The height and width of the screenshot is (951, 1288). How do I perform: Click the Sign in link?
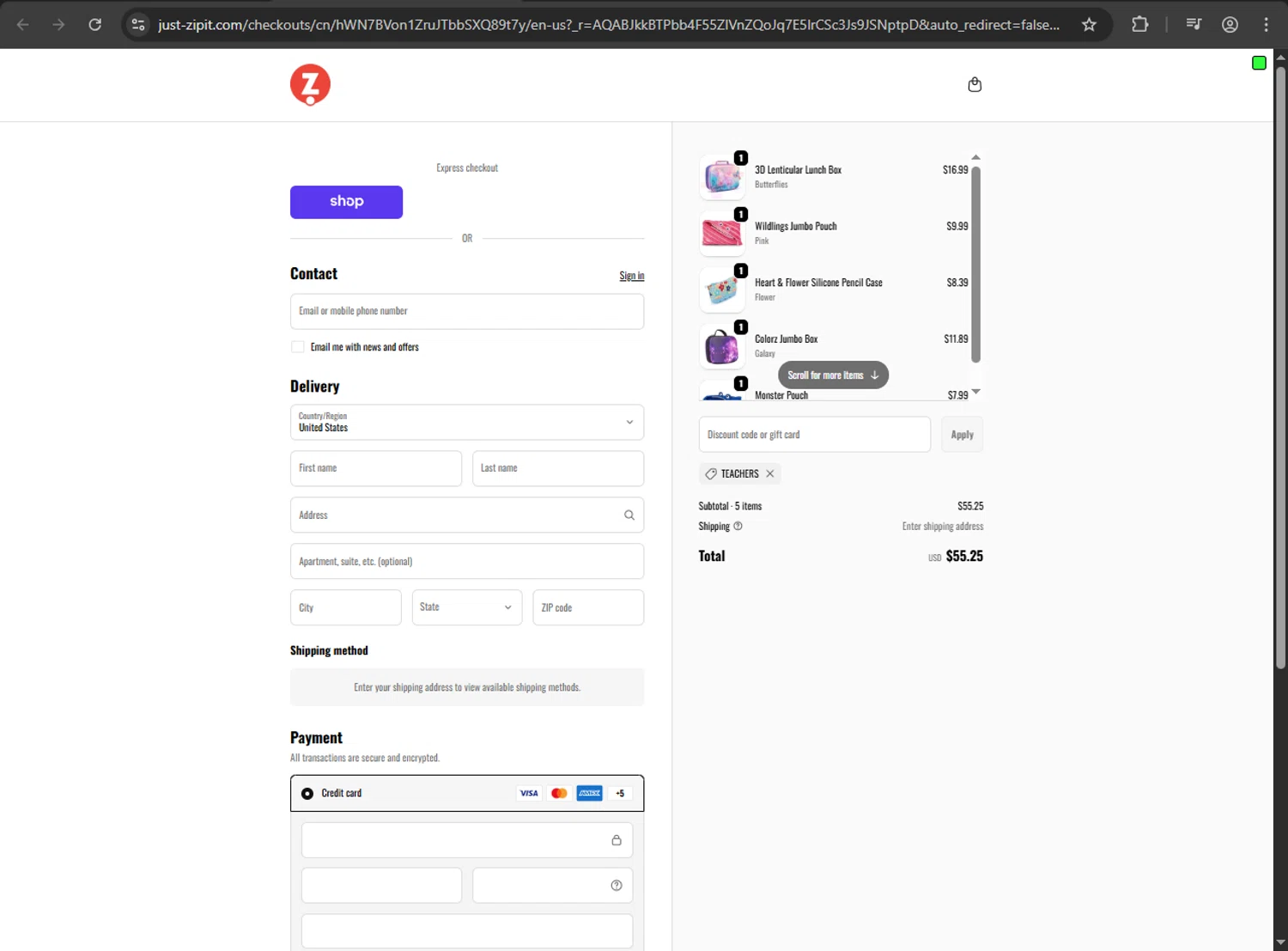pos(632,276)
